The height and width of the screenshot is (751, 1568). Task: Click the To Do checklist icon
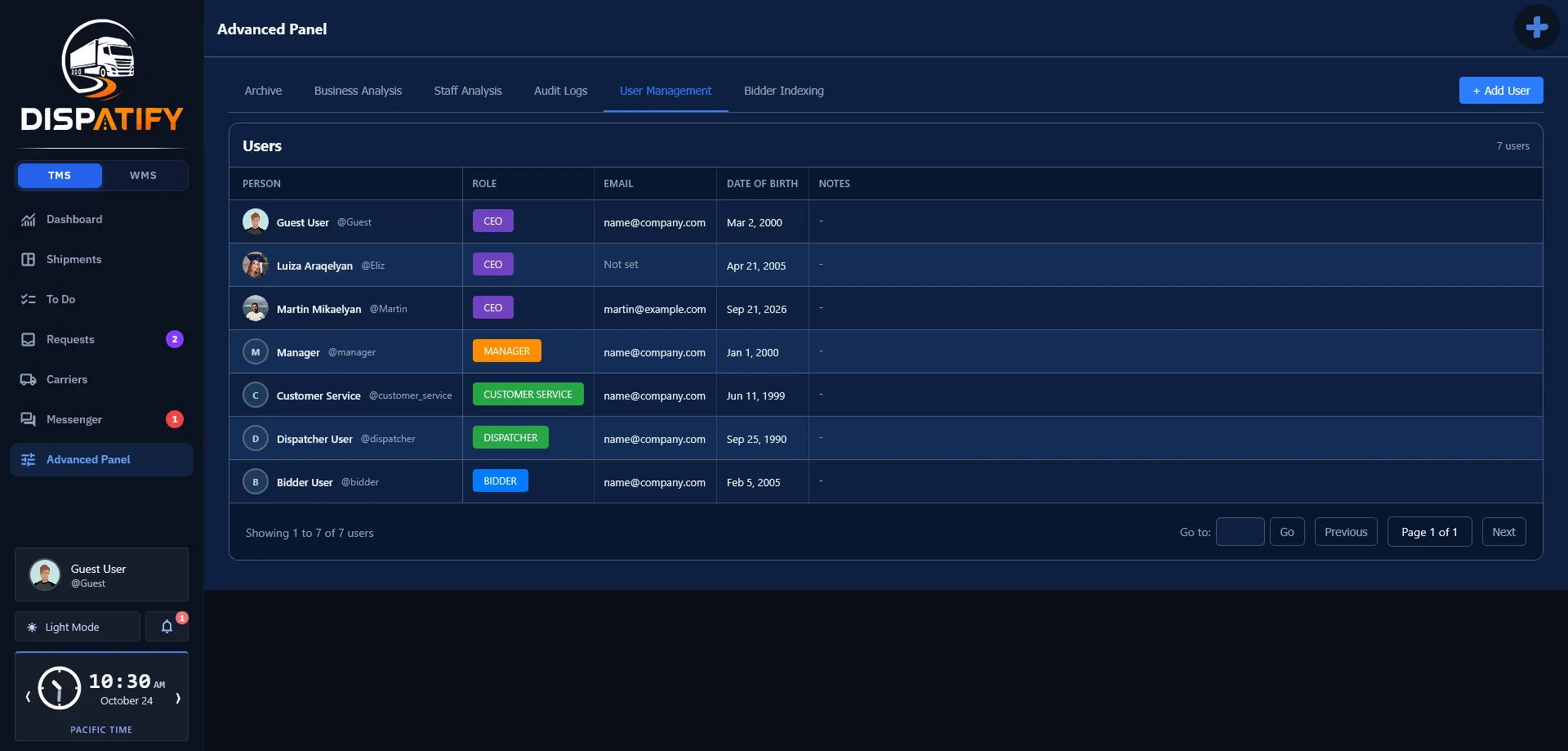click(x=29, y=300)
